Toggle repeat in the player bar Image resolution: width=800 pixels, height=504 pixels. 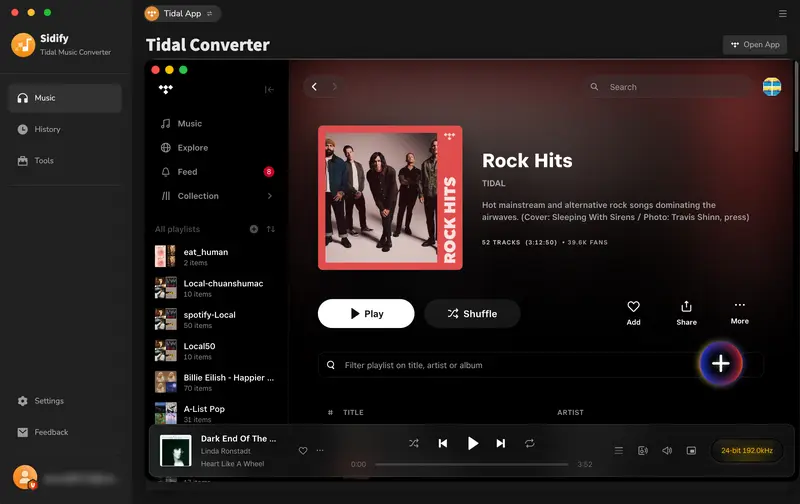click(x=530, y=444)
